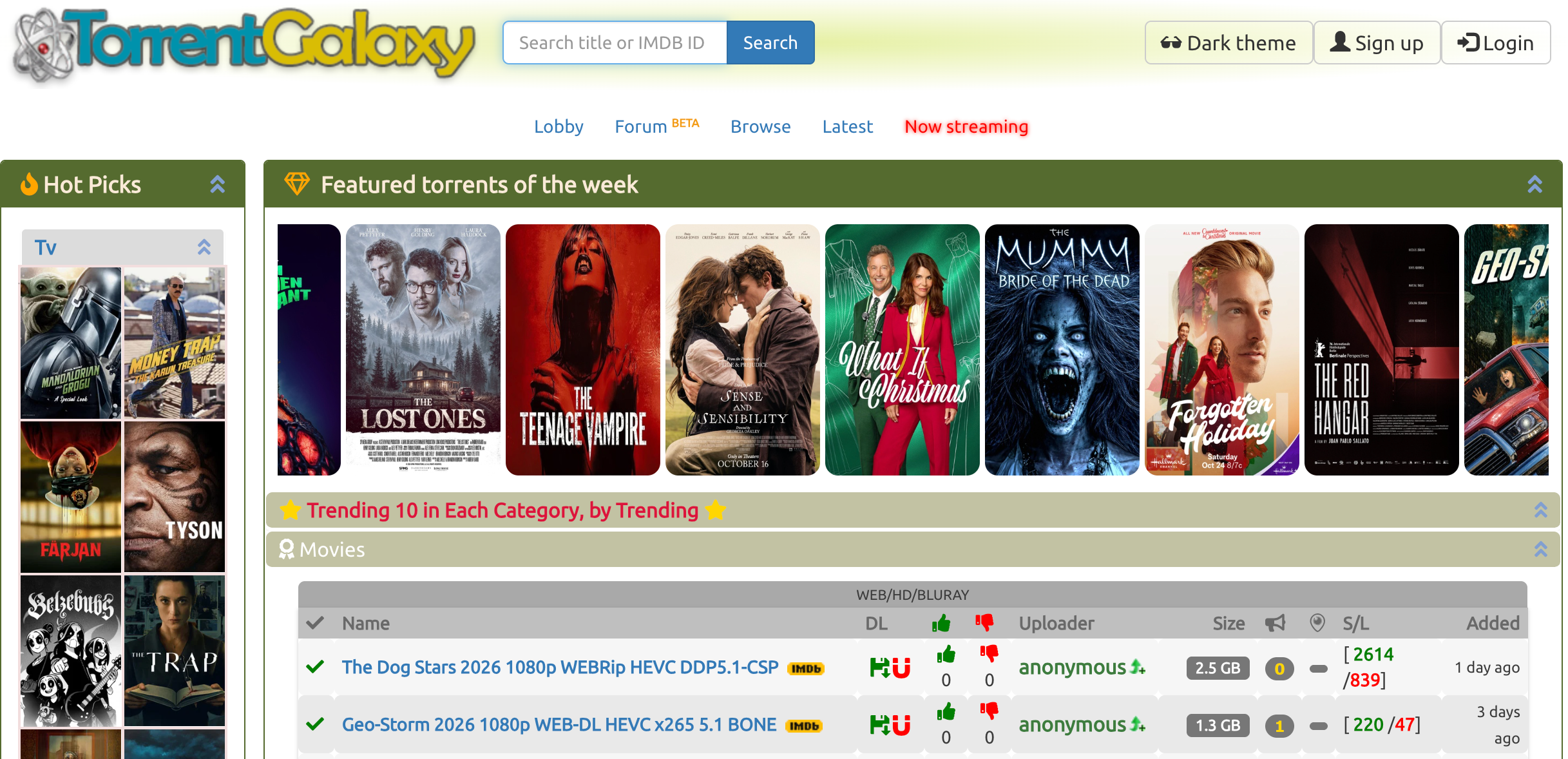This screenshot has width=1568, height=759.
Task: Go to Browse
Action: (x=760, y=126)
